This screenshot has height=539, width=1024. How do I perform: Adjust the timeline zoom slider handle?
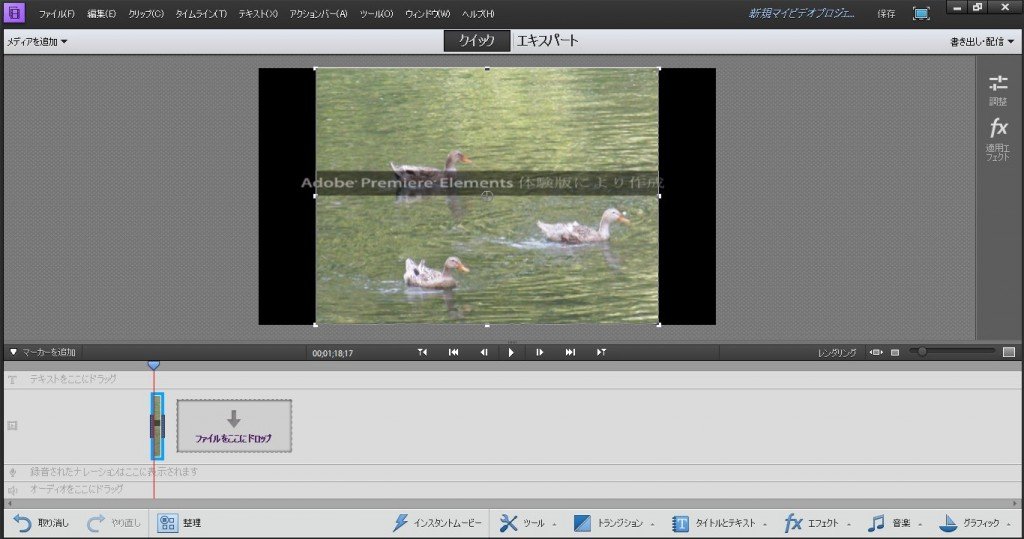922,351
